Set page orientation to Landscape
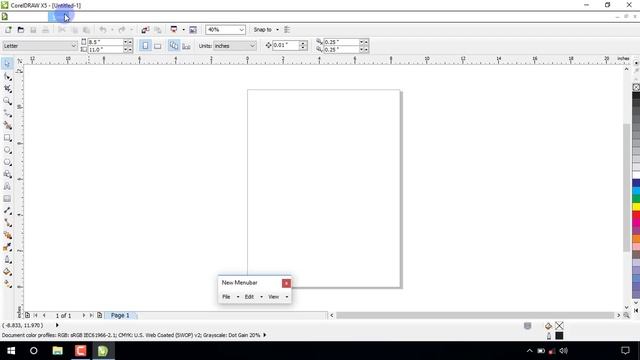This screenshot has height=360, width=640. (x=158, y=46)
